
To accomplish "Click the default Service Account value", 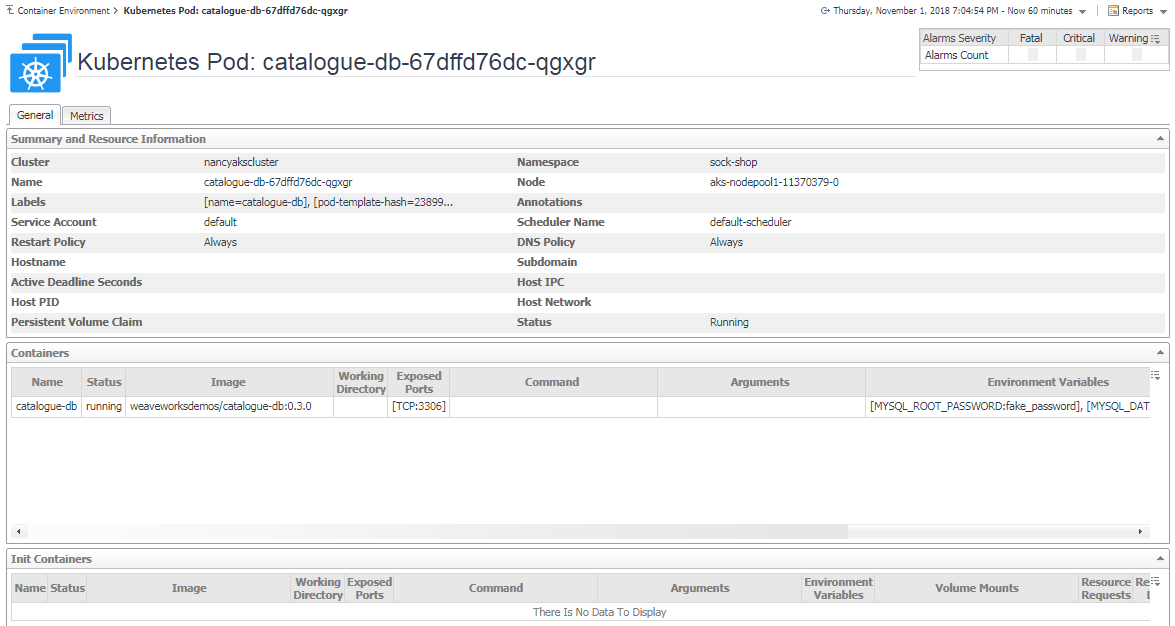I will 220,222.
